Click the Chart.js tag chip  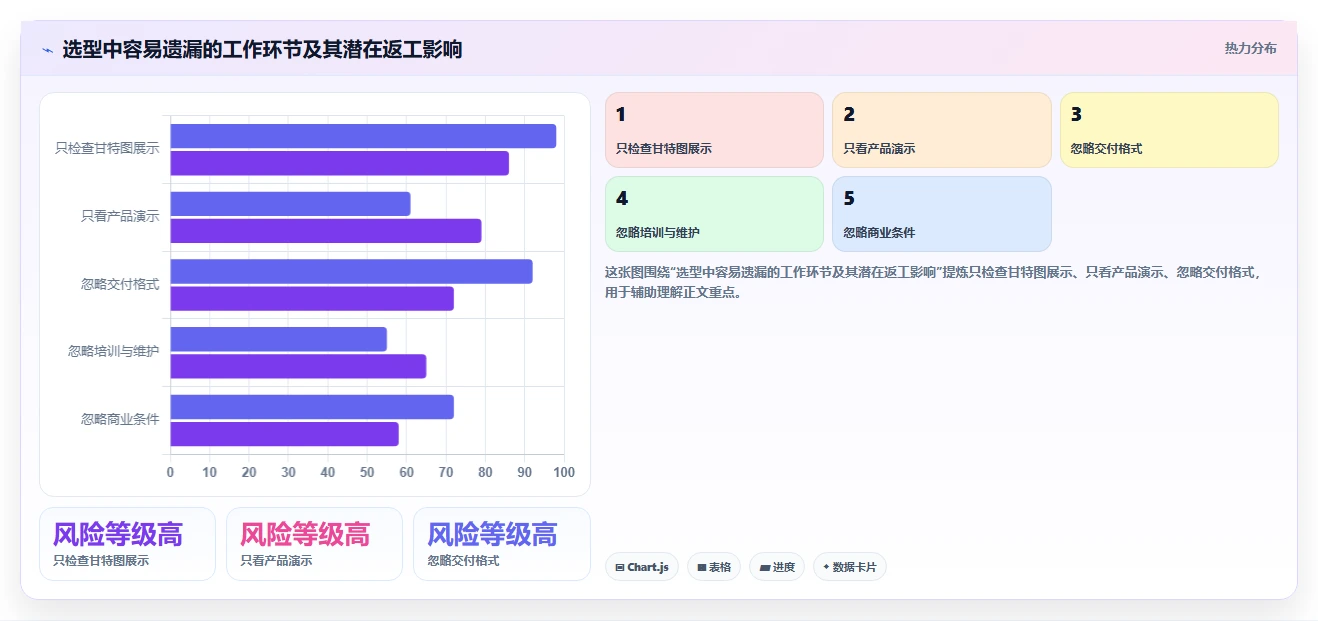click(x=641, y=567)
